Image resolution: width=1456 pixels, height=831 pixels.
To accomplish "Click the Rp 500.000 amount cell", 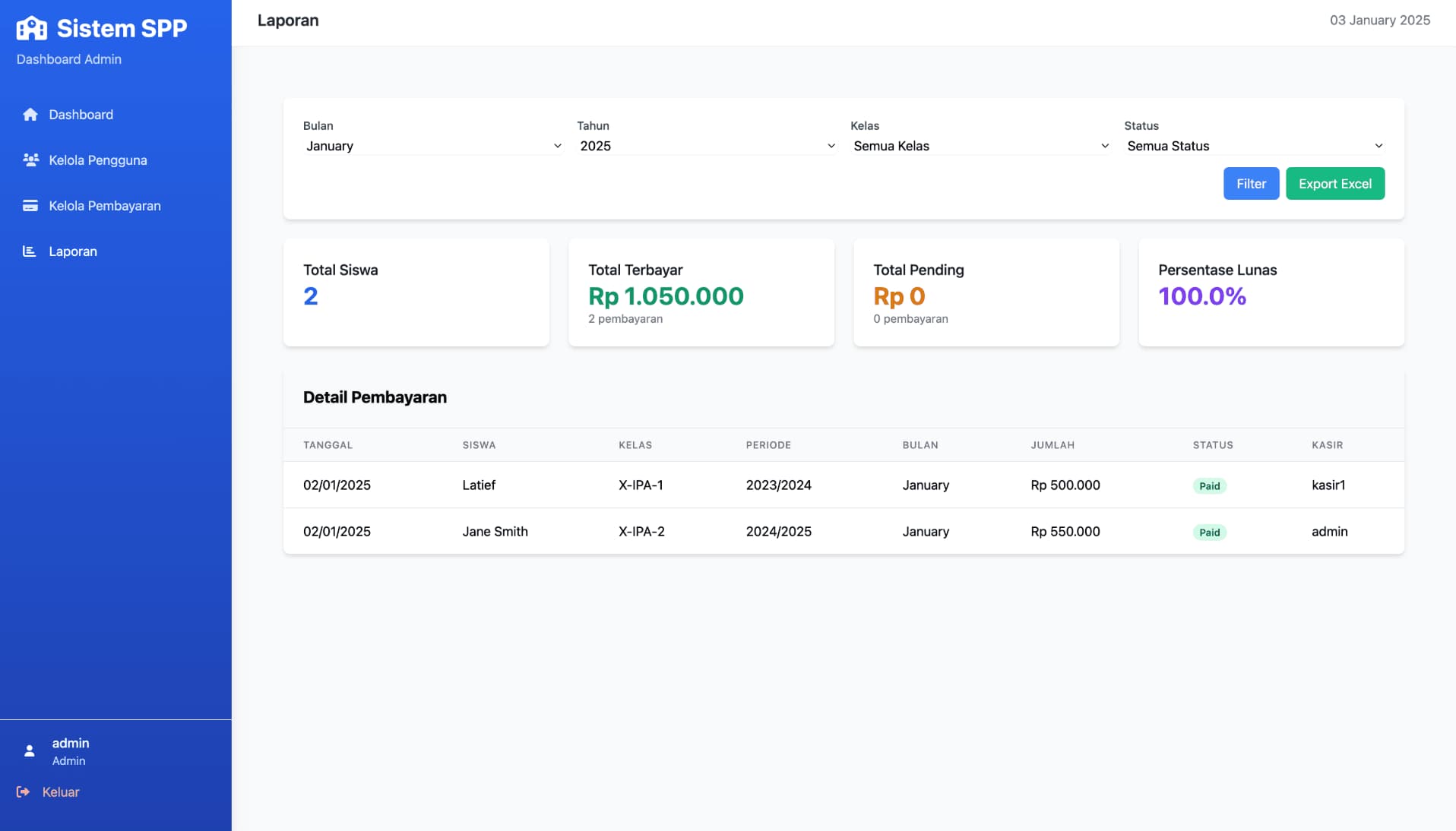I will [1065, 485].
